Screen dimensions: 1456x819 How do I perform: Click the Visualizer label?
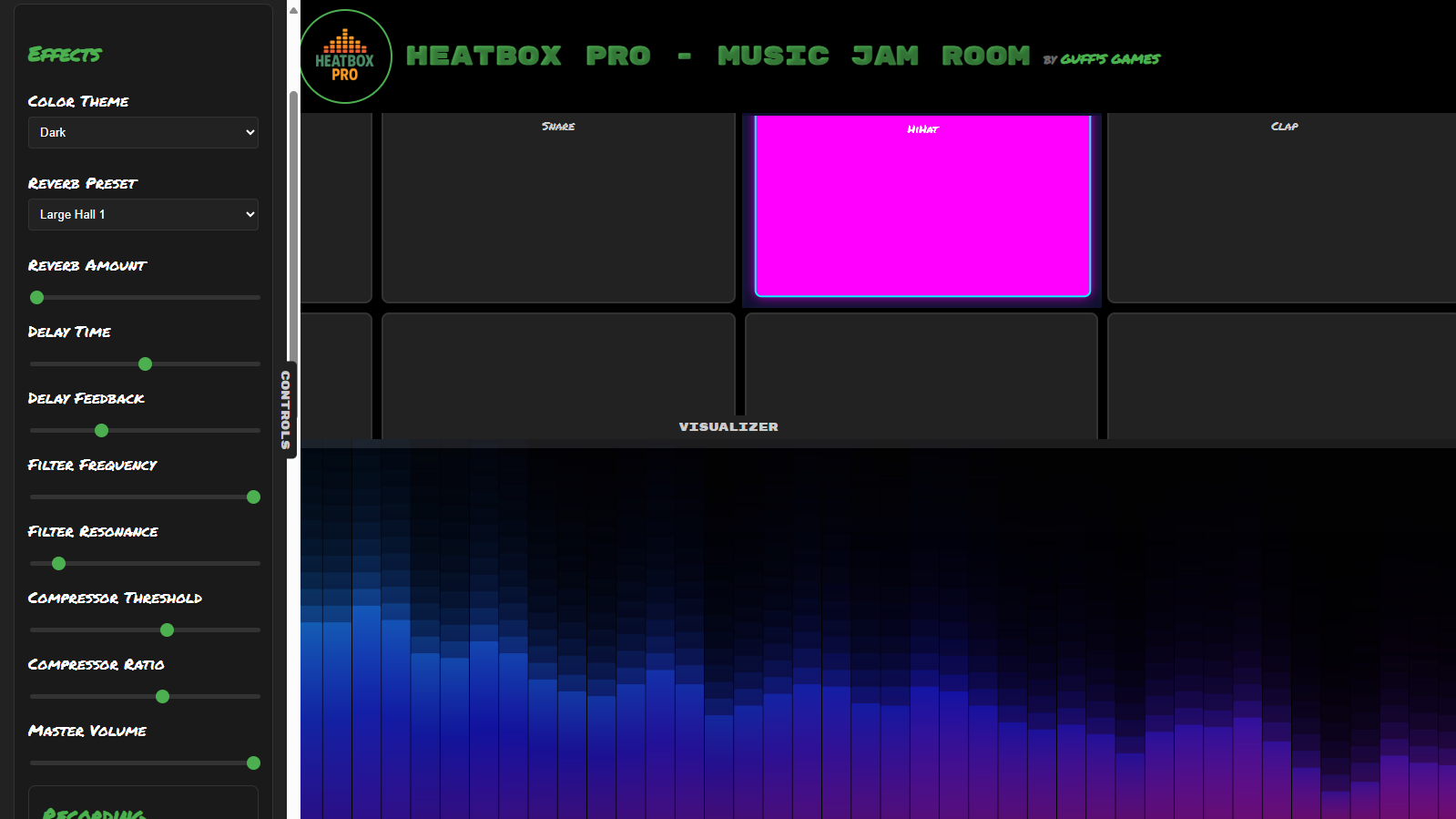728,426
